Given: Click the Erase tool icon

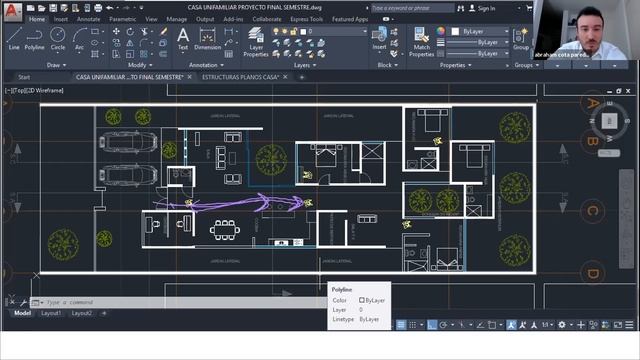Looking at the screenshot, I should tap(163, 32).
